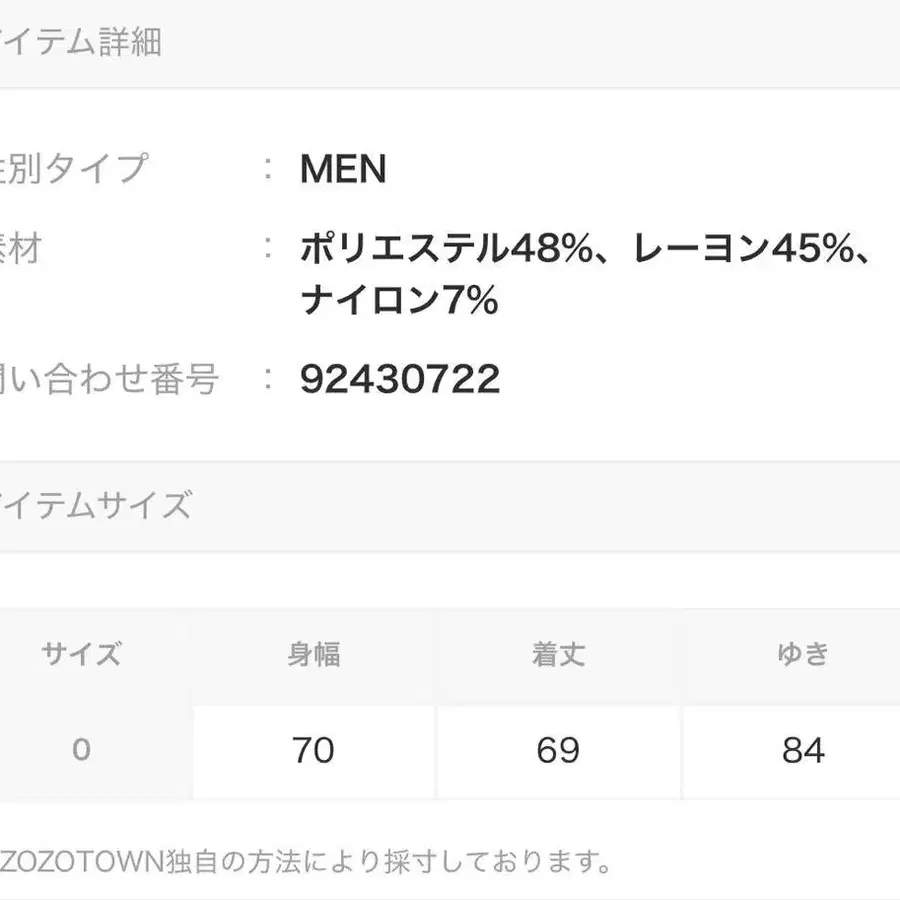Click the 素材 row label
Image resolution: width=900 pixels, height=900 pixels.
[x=20, y=248]
